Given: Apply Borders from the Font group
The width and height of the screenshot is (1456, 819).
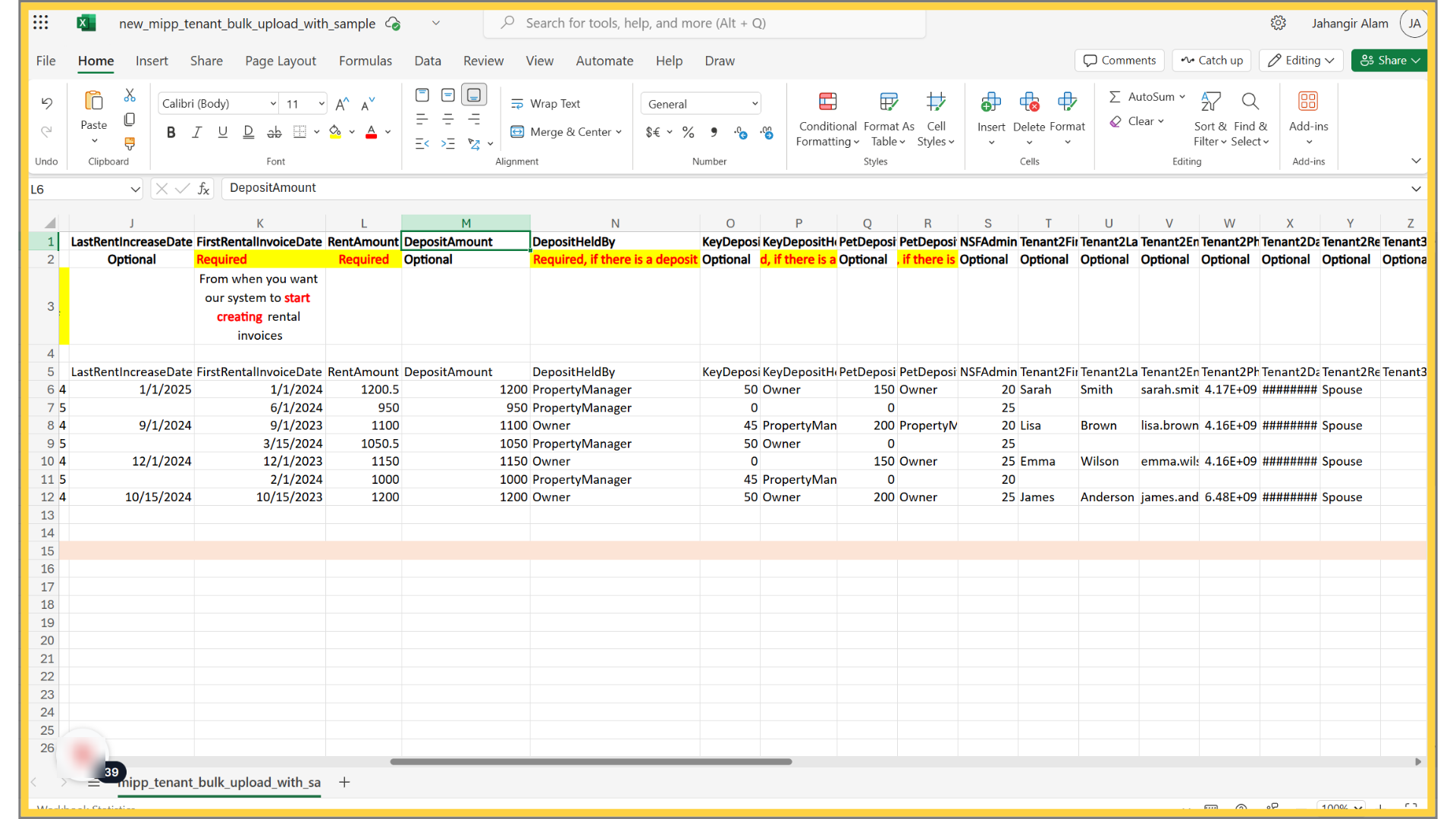Looking at the screenshot, I should 300,132.
